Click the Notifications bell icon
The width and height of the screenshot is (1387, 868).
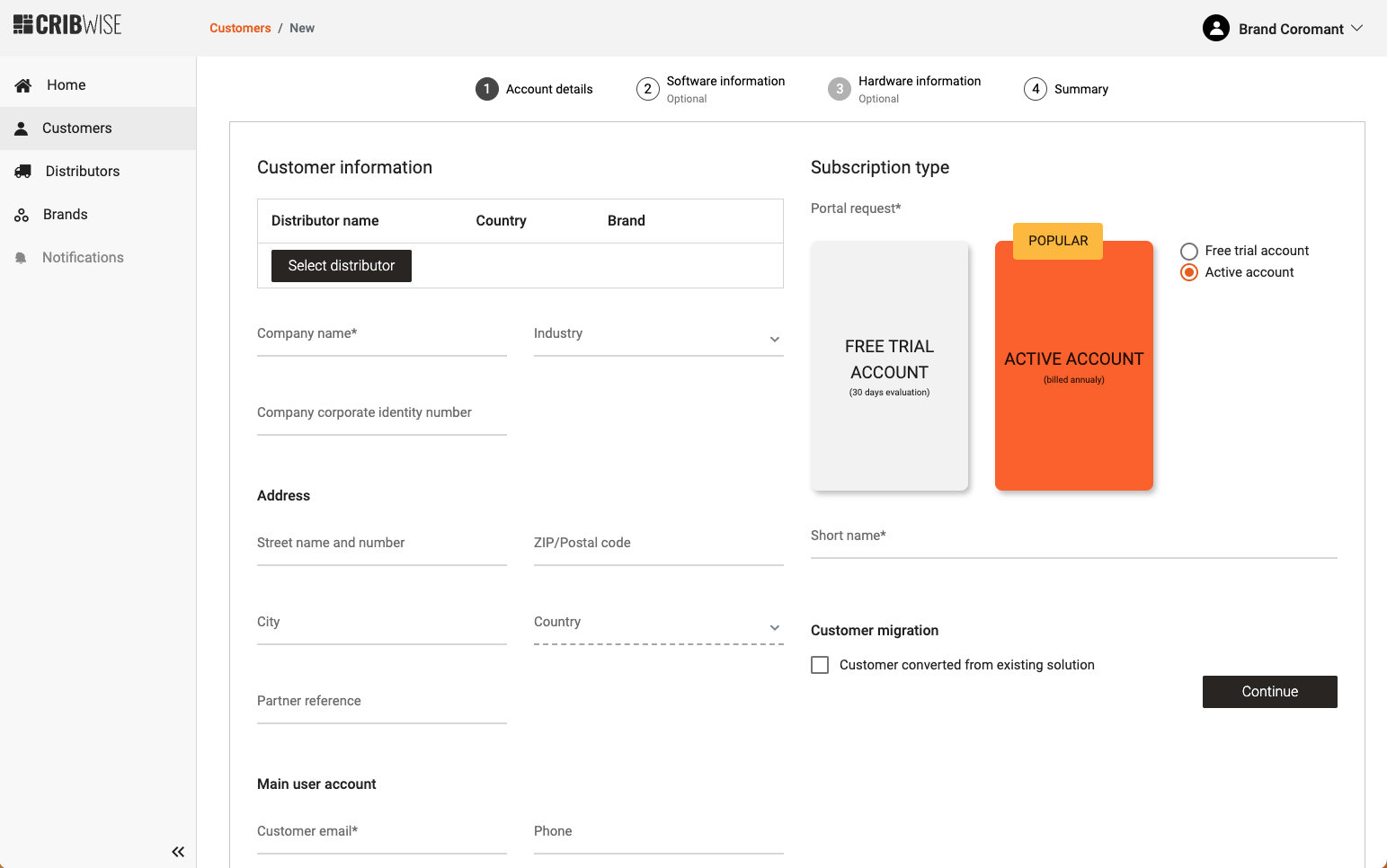tap(22, 258)
